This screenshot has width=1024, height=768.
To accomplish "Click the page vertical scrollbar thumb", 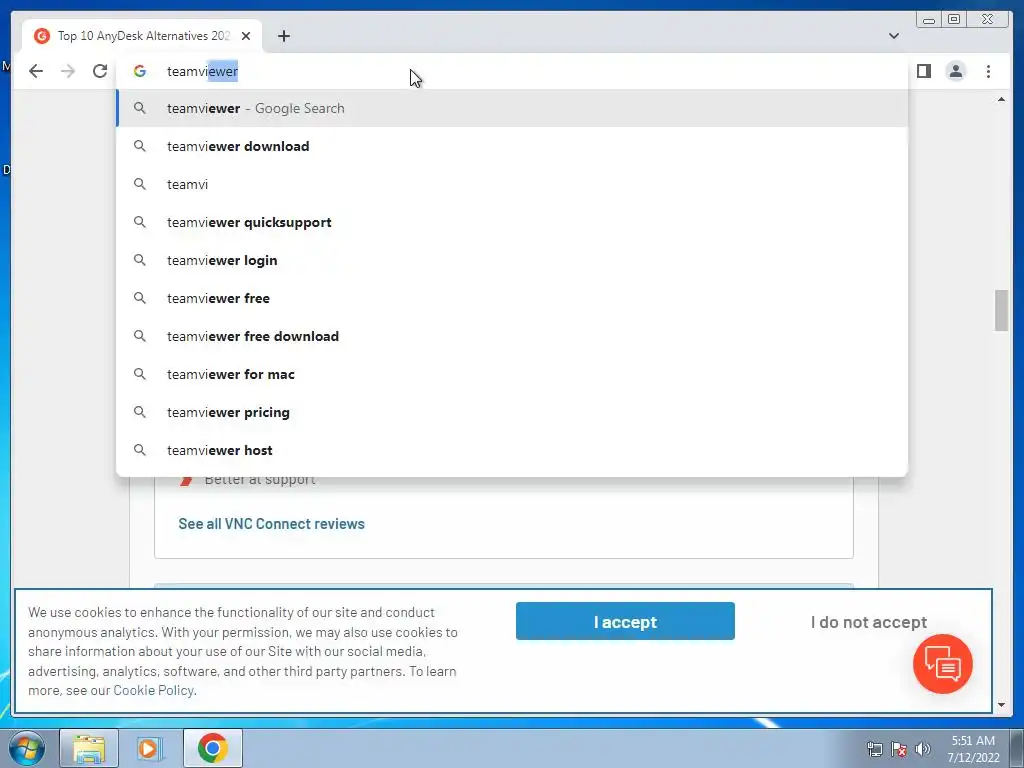I will pos(1001,310).
